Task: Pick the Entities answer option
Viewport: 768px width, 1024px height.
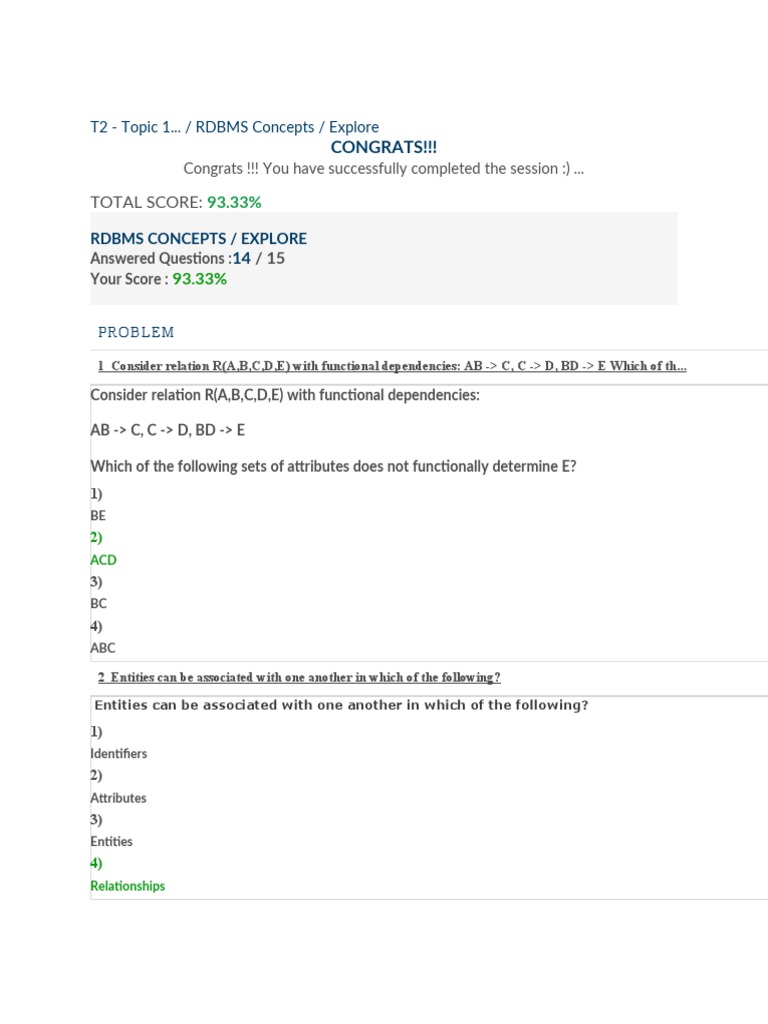Action: pos(111,842)
